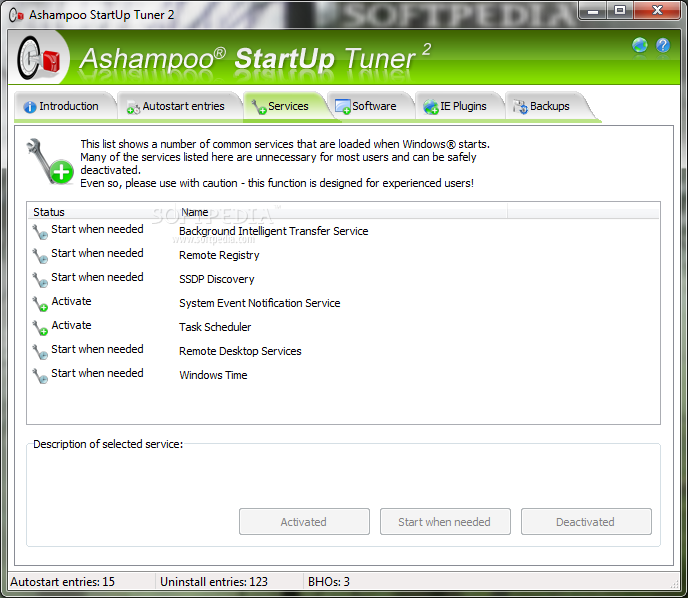Select the Remote Registry service
The image size is (688, 598).
pyautogui.click(x=219, y=255)
